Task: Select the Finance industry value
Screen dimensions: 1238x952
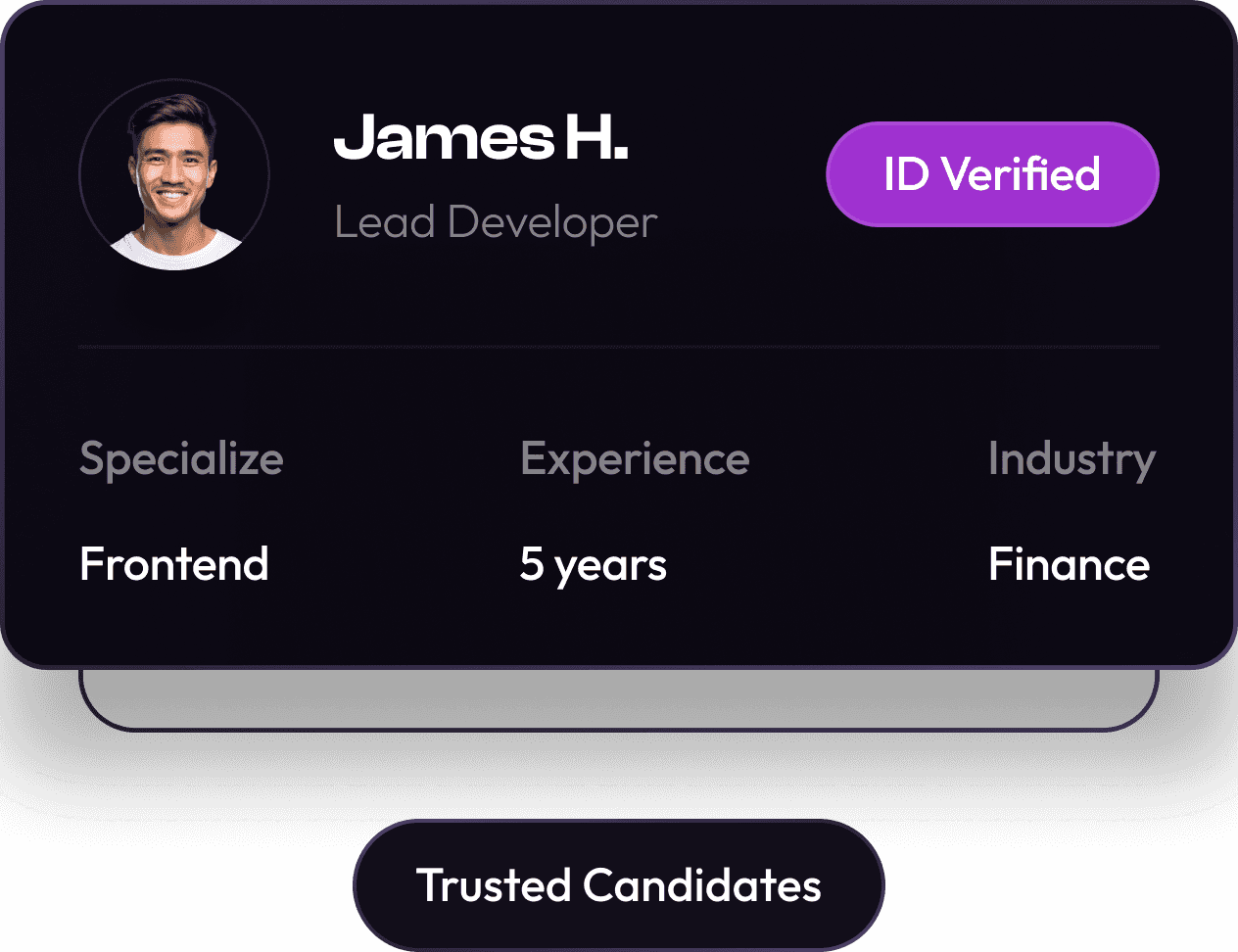Action: click(x=1069, y=565)
